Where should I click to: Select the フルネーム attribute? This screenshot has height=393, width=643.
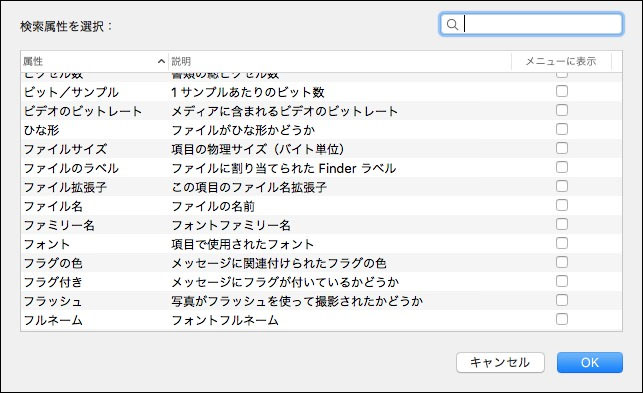pos(53,320)
